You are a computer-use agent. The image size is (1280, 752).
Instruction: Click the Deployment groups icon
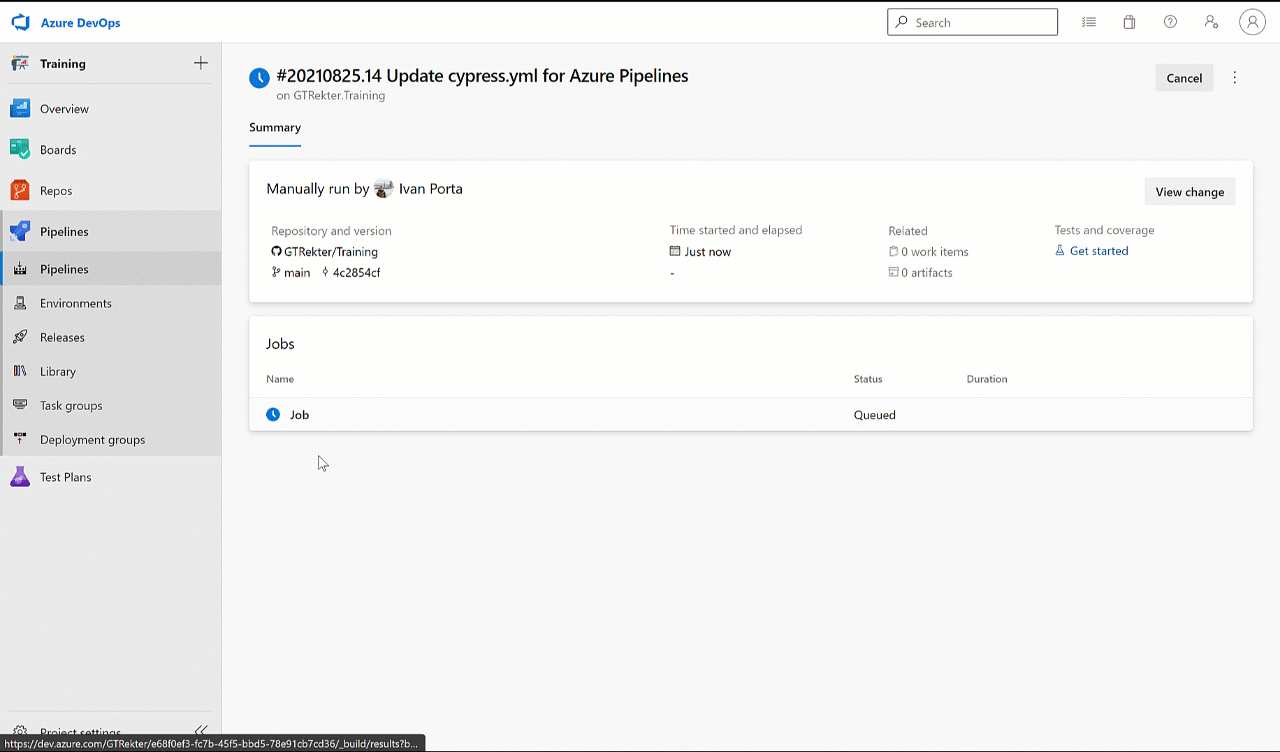pos(20,439)
